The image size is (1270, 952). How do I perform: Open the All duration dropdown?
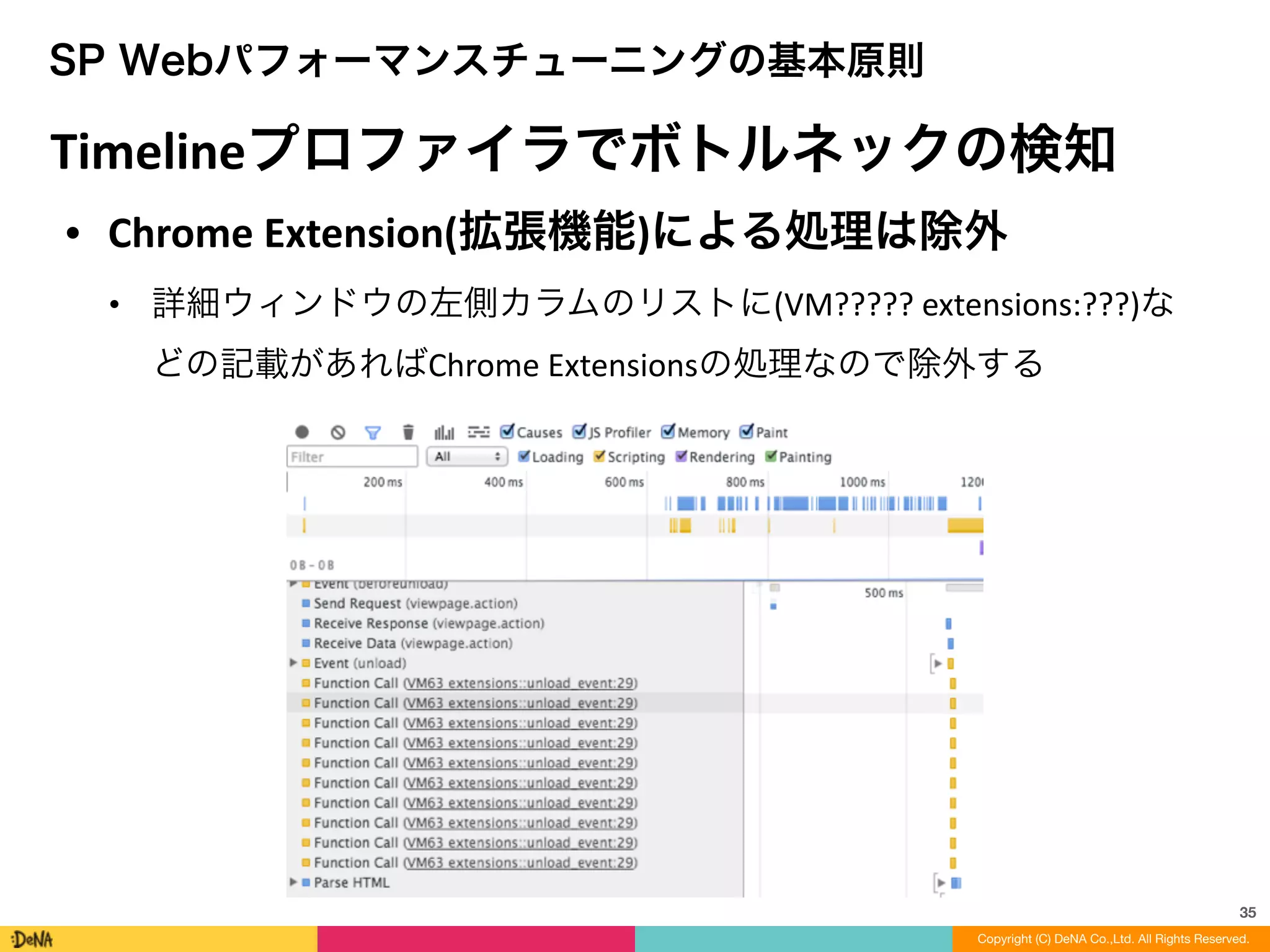tap(467, 457)
